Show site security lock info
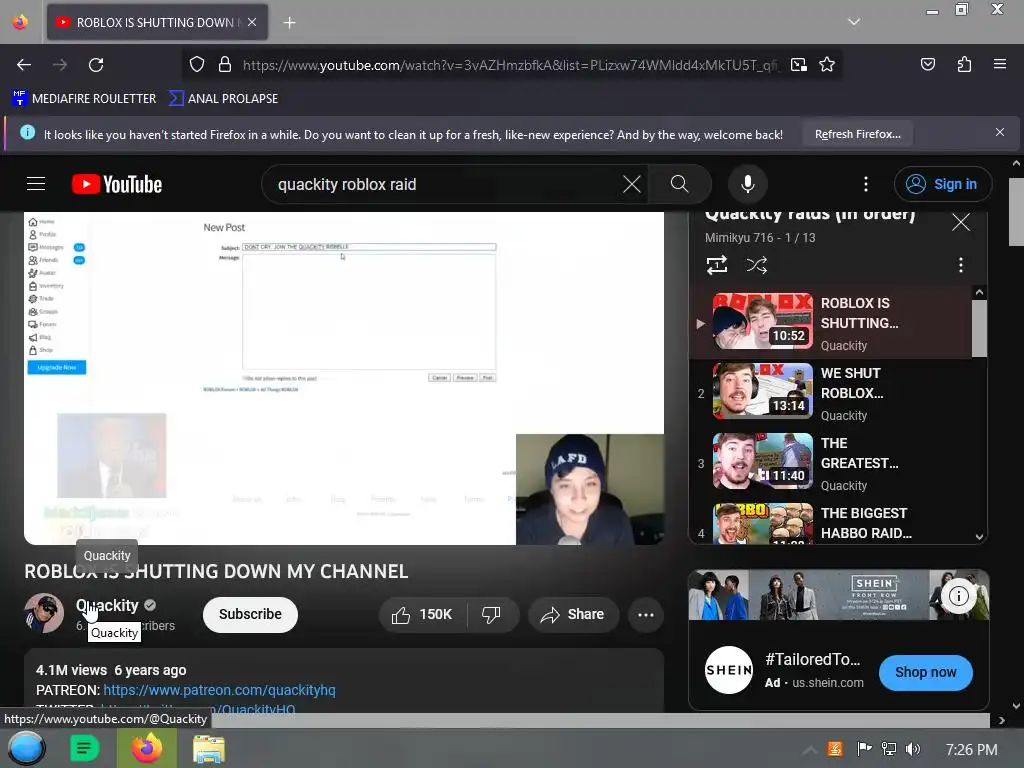This screenshot has width=1024, height=768. click(x=225, y=65)
